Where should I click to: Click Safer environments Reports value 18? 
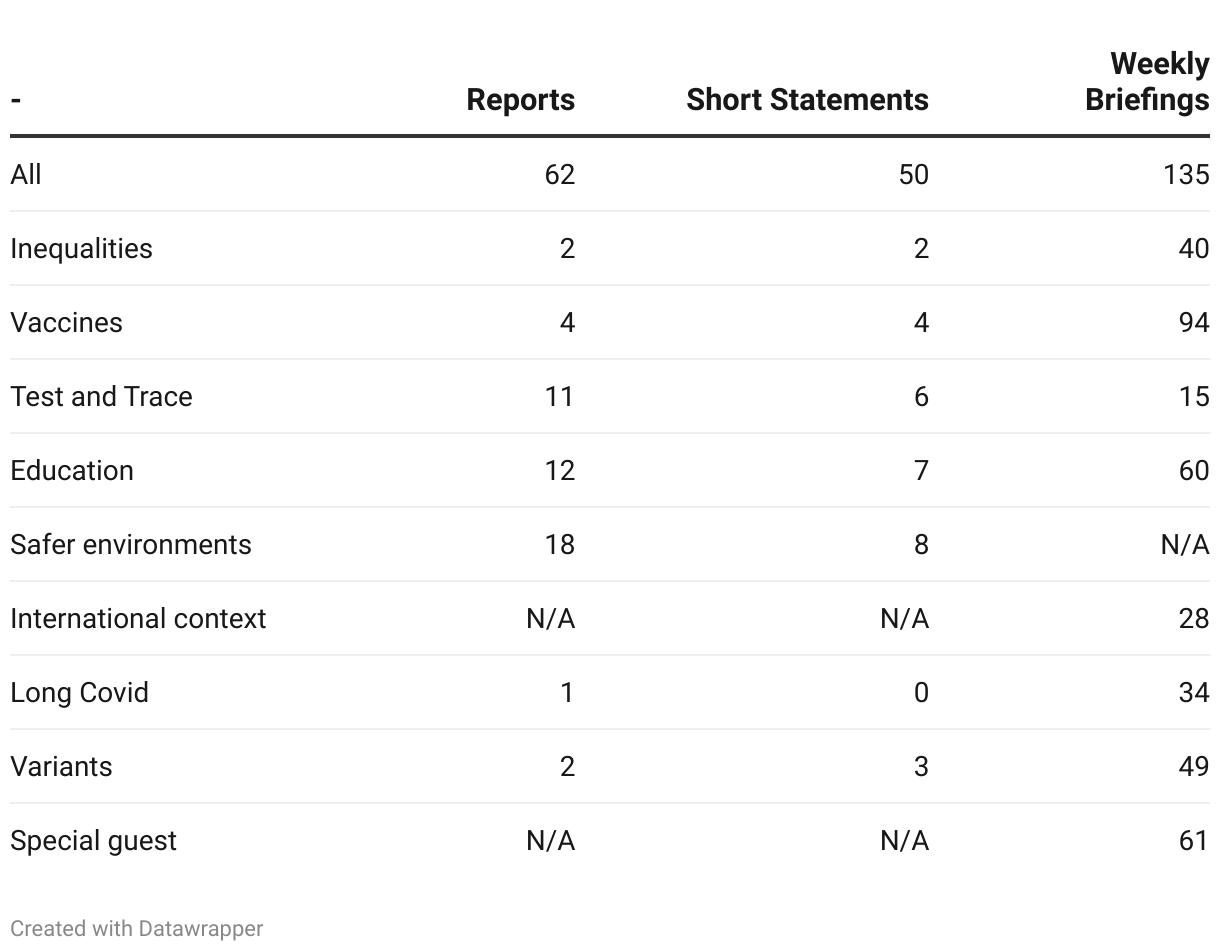coord(559,545)
